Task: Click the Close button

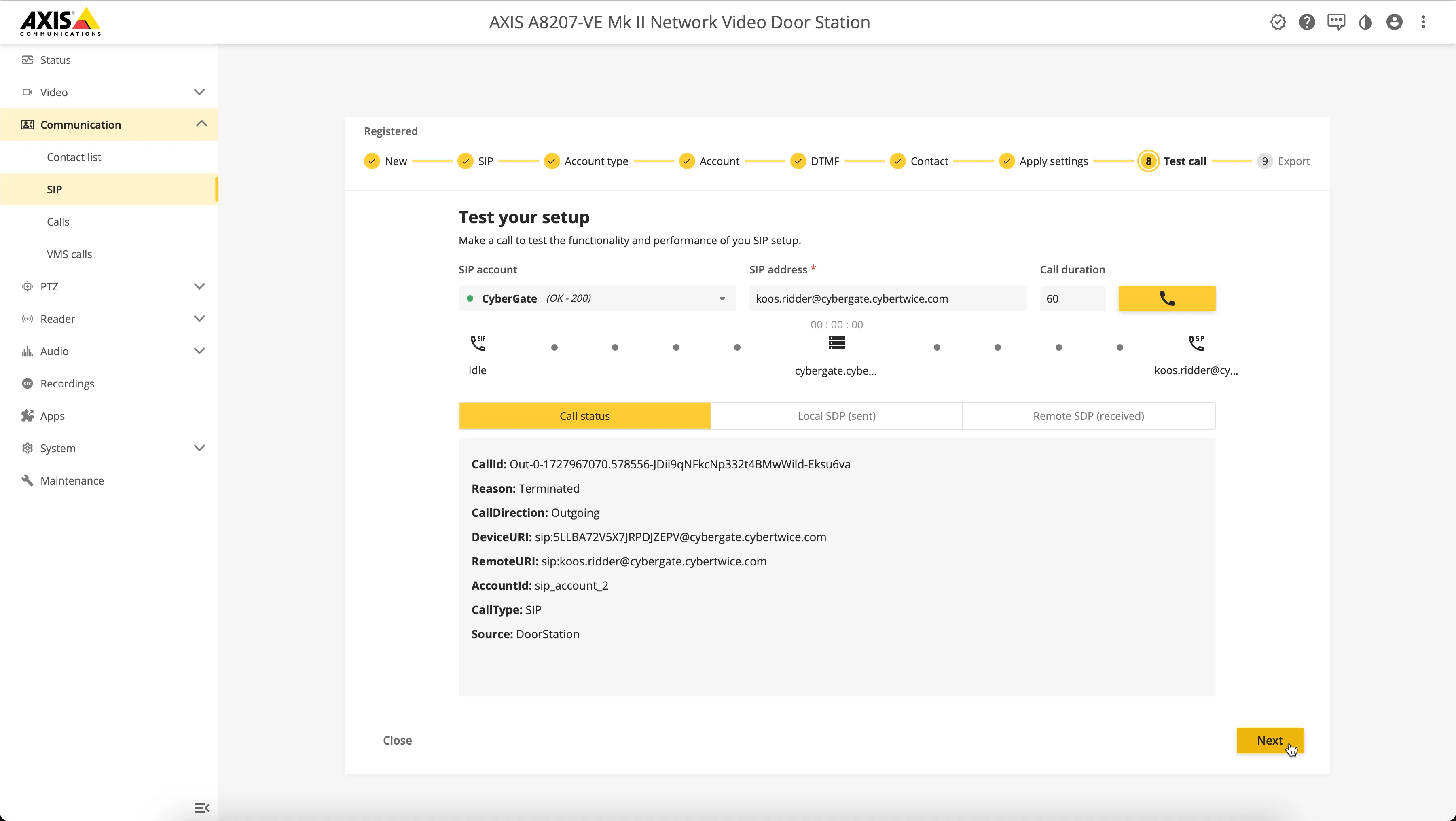Action: [x=397, y=740]
